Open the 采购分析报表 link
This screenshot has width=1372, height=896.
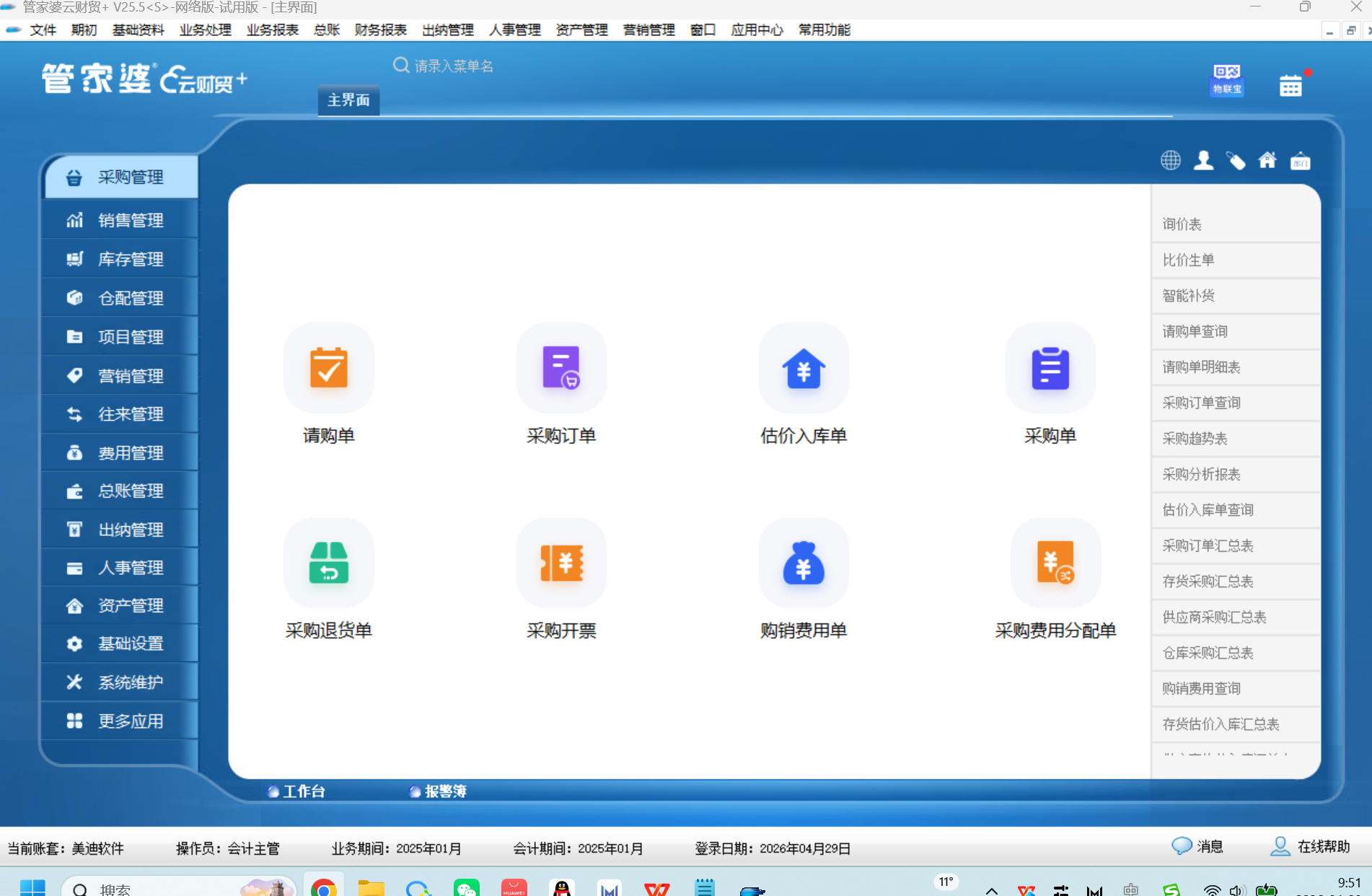[x=1236, y=474]
